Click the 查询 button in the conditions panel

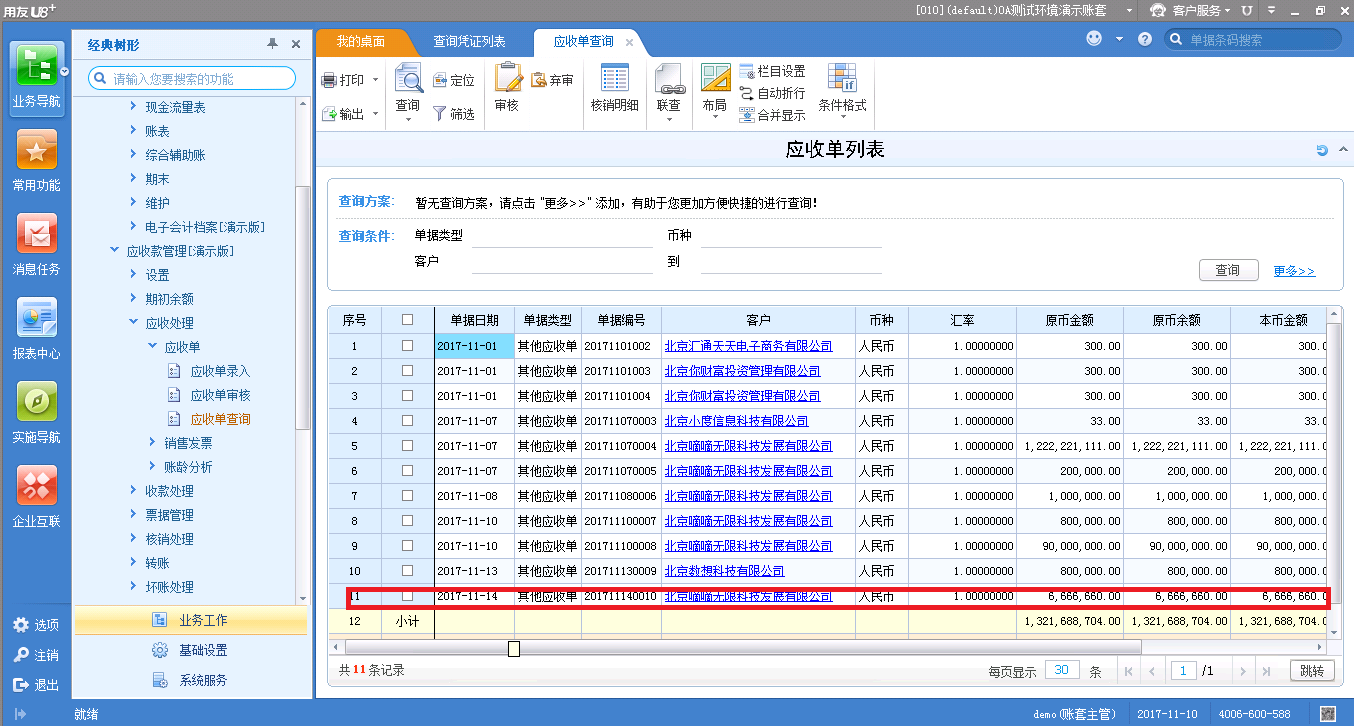pos(1227,270)
